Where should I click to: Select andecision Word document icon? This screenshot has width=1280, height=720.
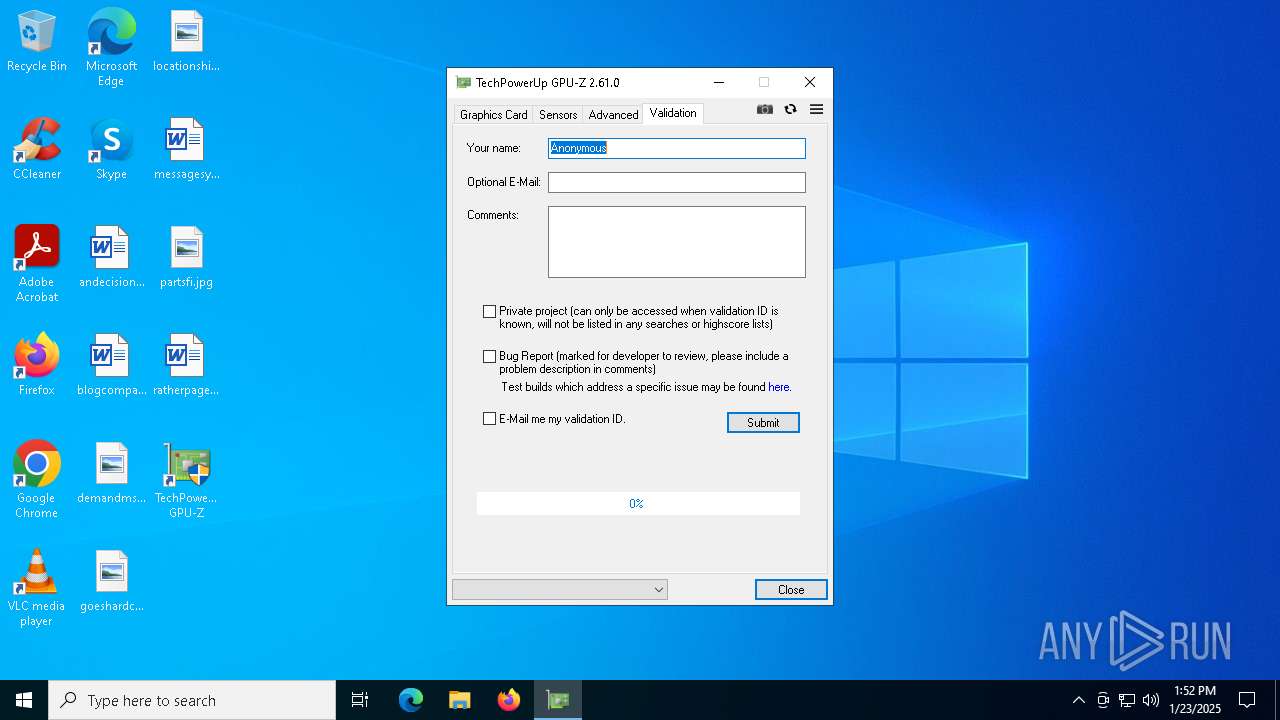click(x=111, y=258)
